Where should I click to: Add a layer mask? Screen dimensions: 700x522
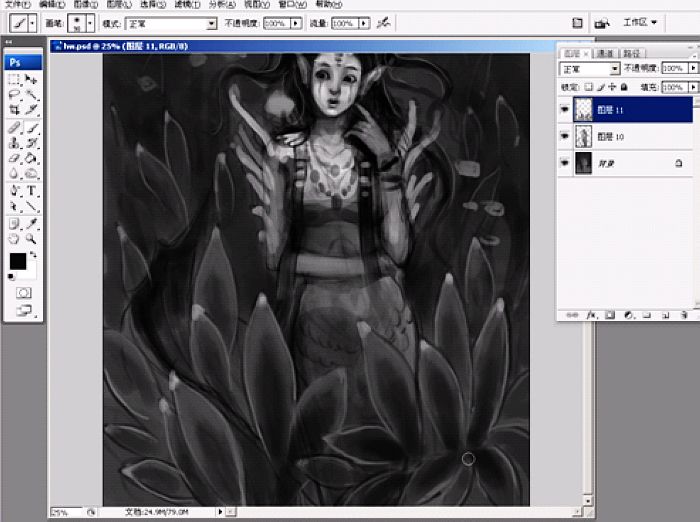point(609,315)
